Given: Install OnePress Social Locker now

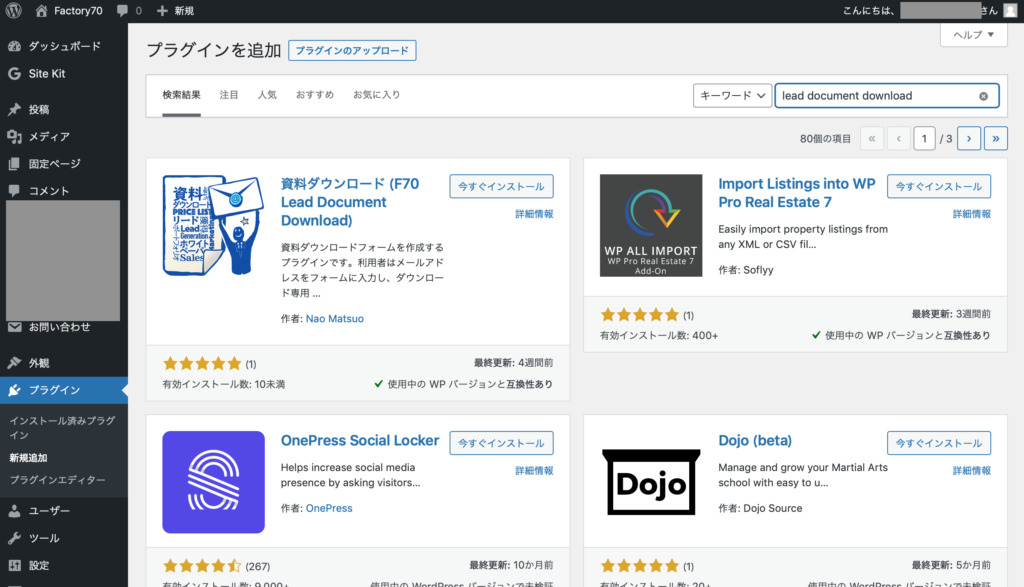Looking at the screenshot, I should 502,443.
